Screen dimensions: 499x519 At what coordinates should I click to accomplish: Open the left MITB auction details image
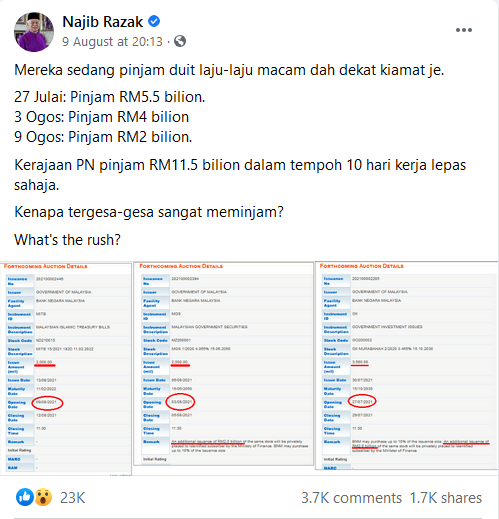66,369
